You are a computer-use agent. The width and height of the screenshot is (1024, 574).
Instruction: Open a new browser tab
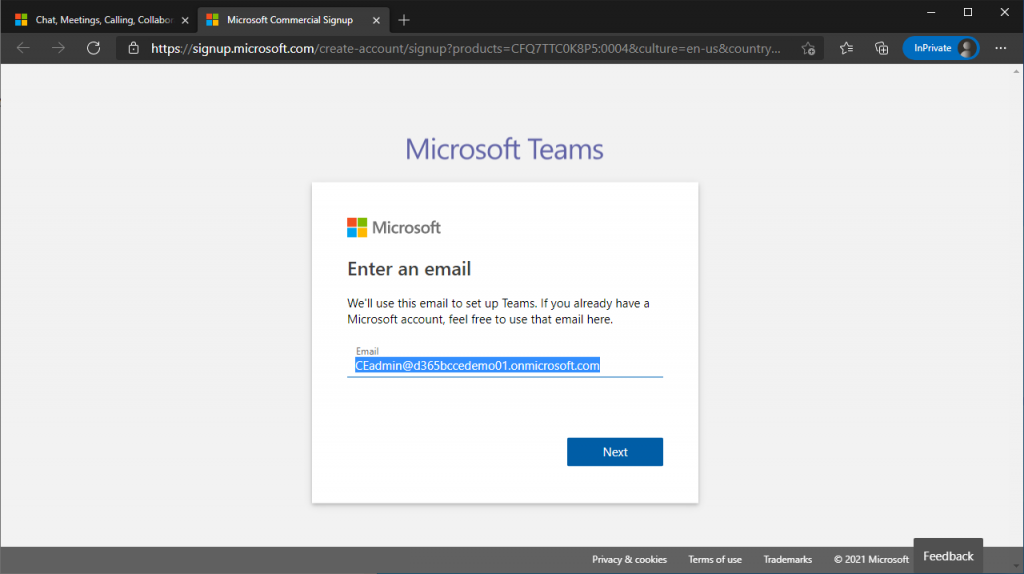(x=404, y=20)
